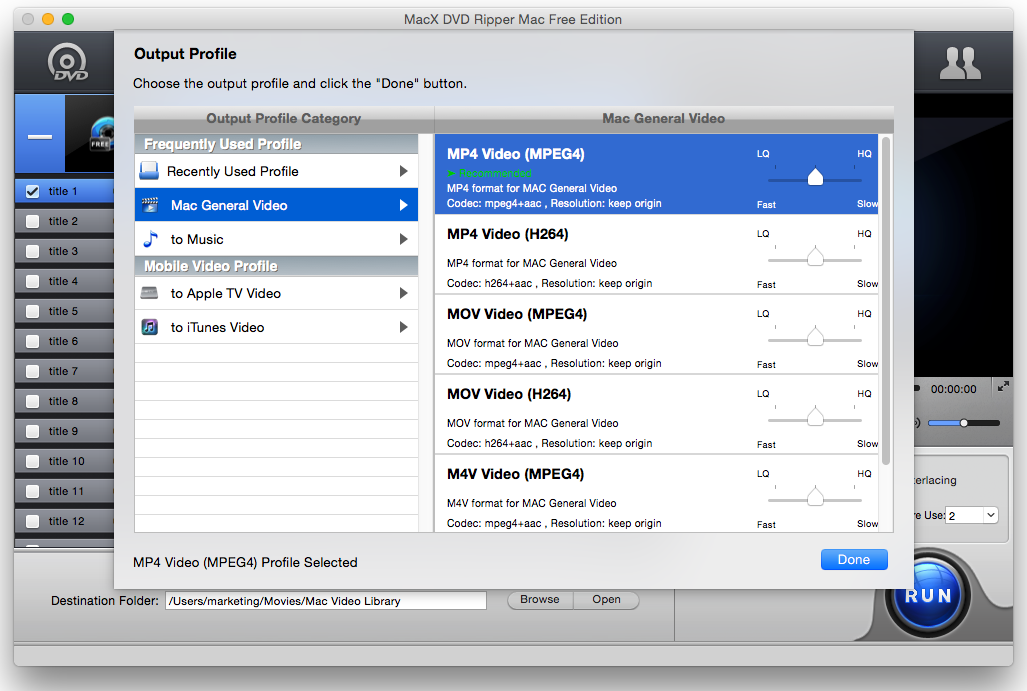Check the title 9 checkbox

(x=32, y=432)
